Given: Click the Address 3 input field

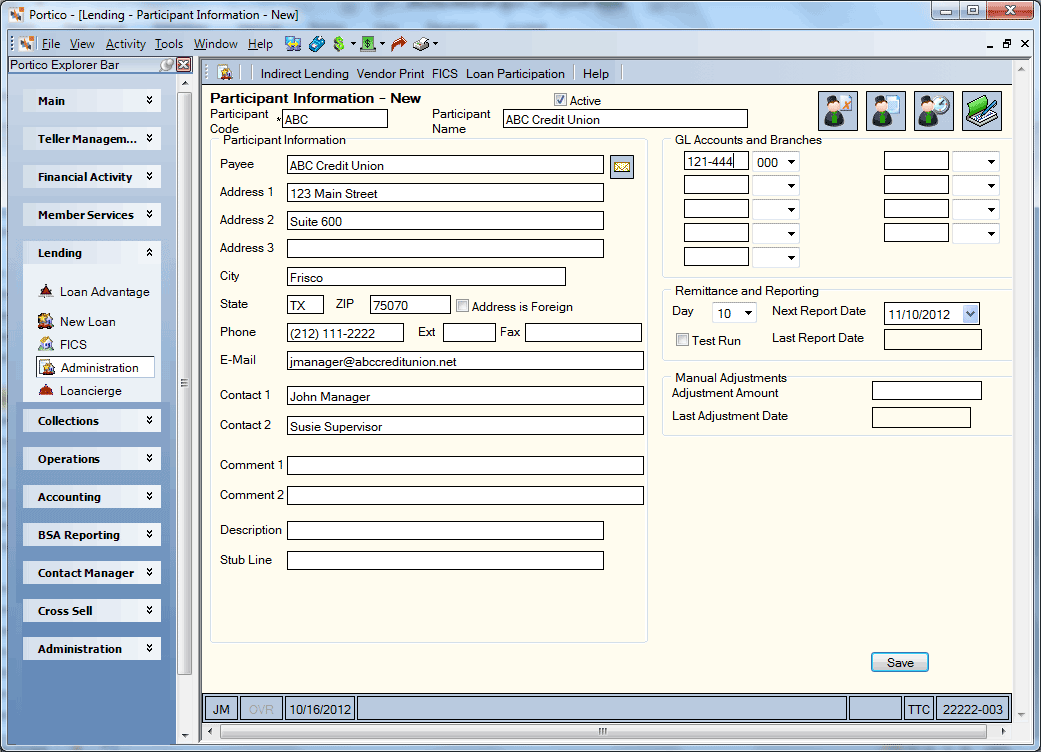Looking at the screenshot, I should [x=445, y=248].
